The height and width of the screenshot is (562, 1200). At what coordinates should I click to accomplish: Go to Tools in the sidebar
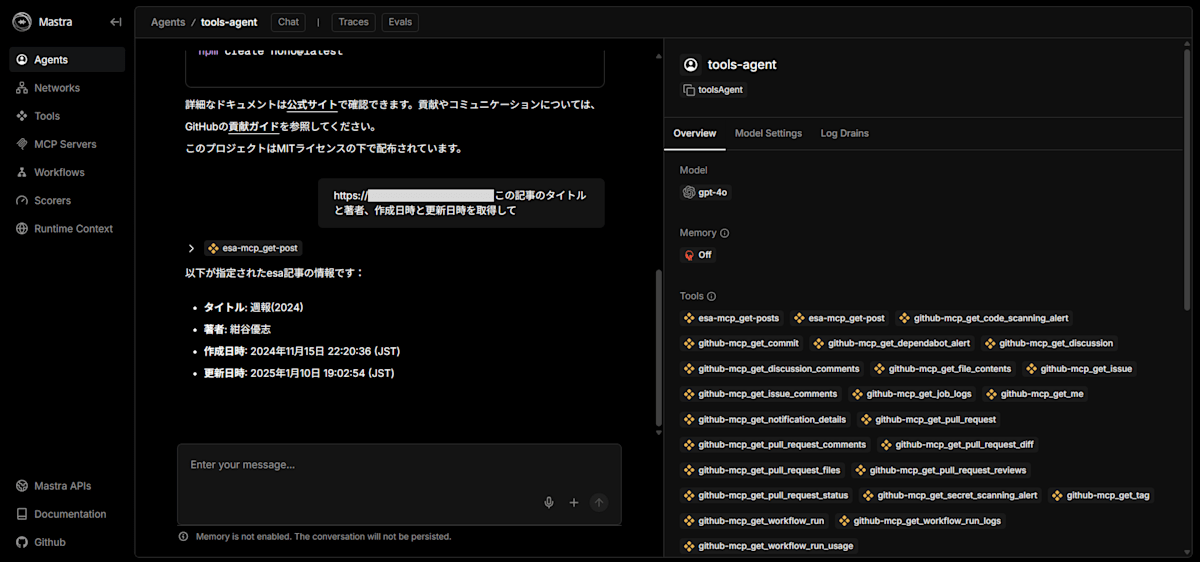pos(67,116)
